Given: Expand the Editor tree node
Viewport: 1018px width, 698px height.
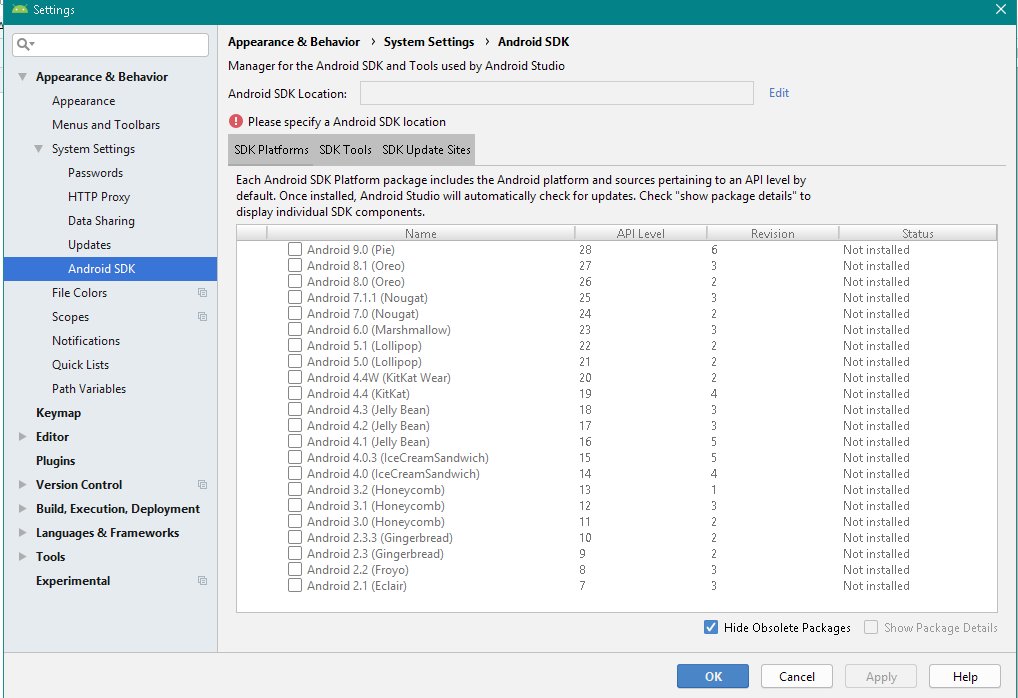Looking at the screenshot, I should pyautogui.click(x=23, y=436).
